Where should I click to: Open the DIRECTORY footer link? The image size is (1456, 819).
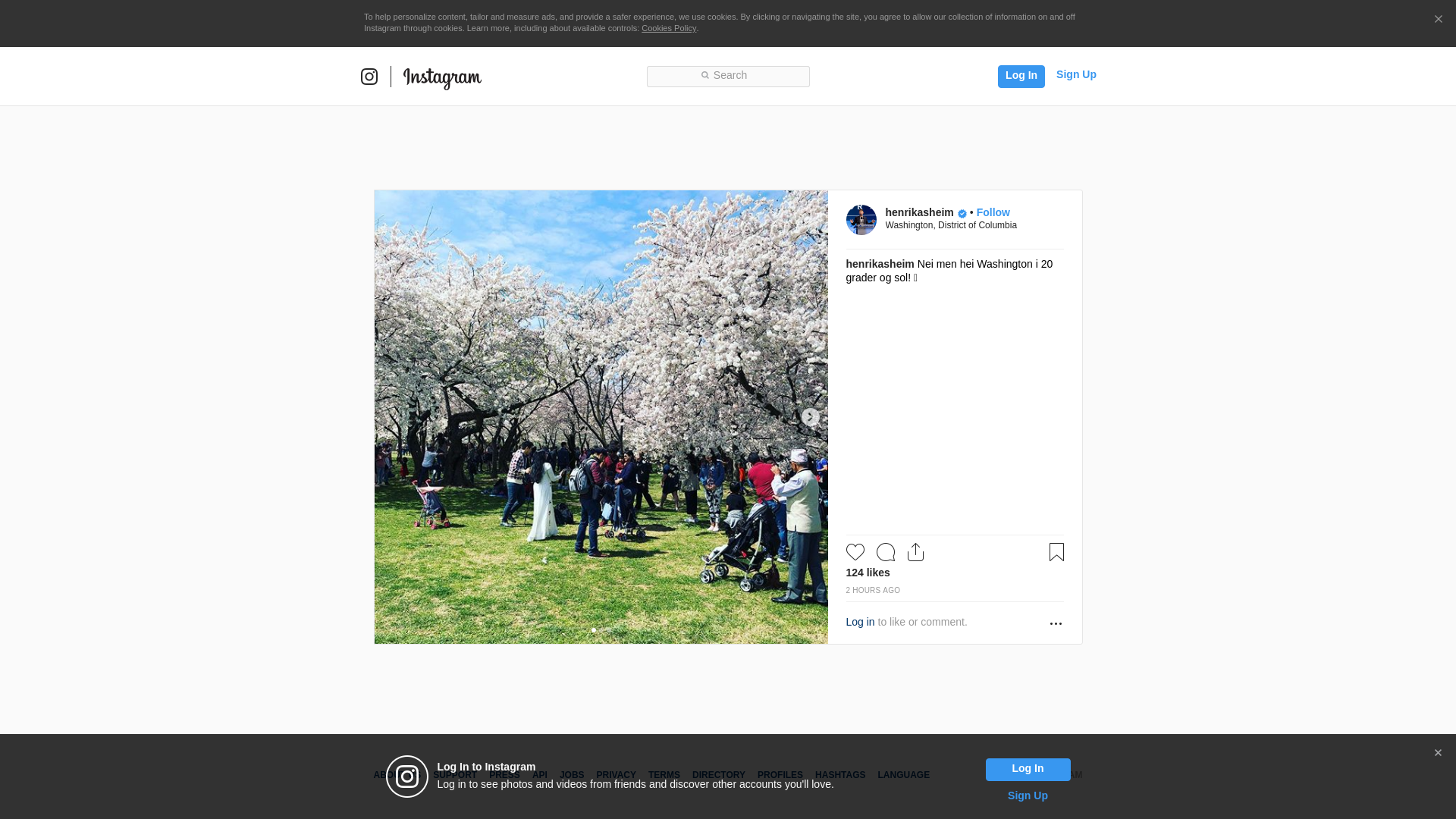718,775
